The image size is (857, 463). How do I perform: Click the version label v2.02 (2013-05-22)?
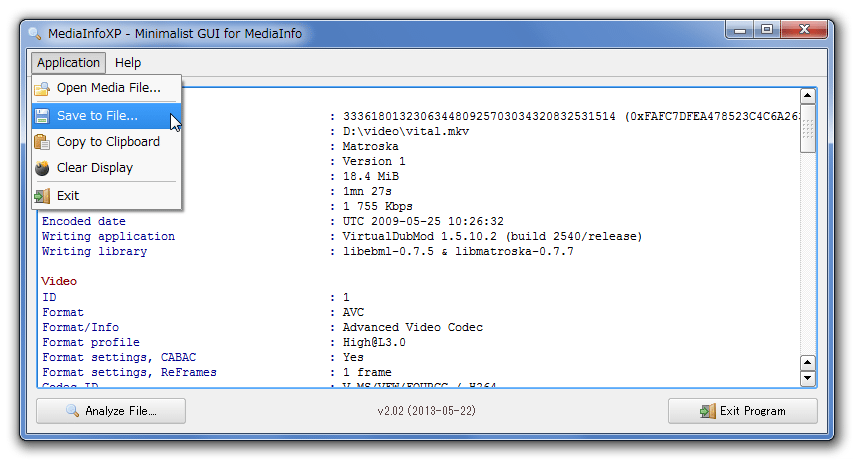tap(426, 411)
